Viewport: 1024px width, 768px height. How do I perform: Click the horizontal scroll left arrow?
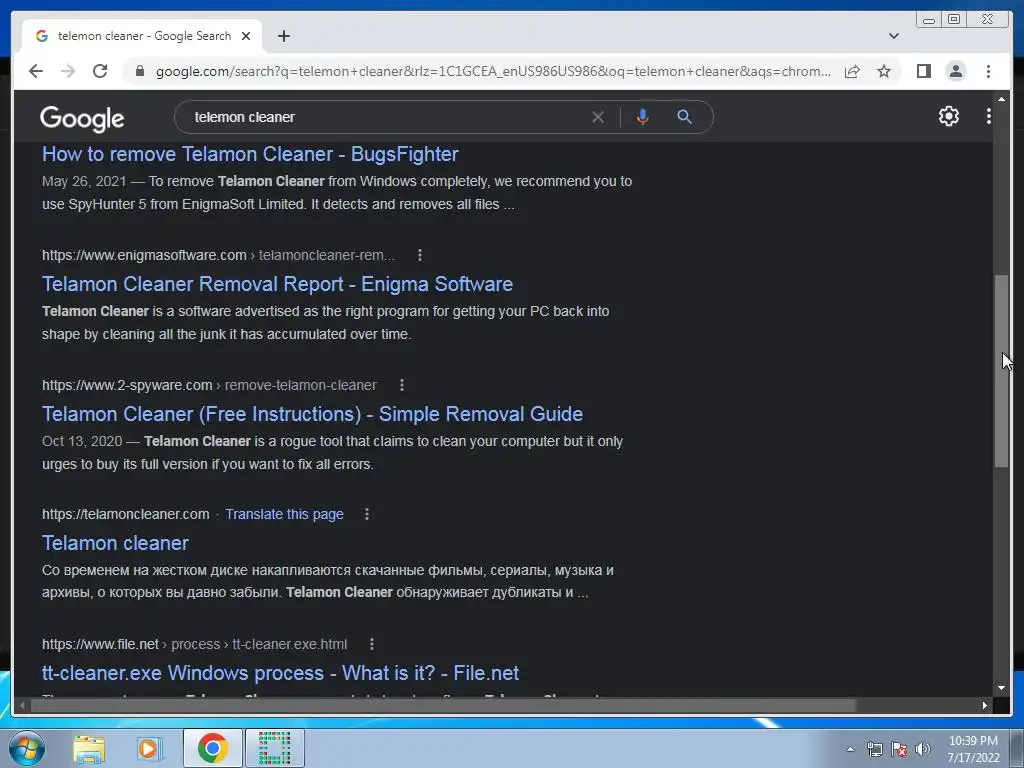click(22, 705)
